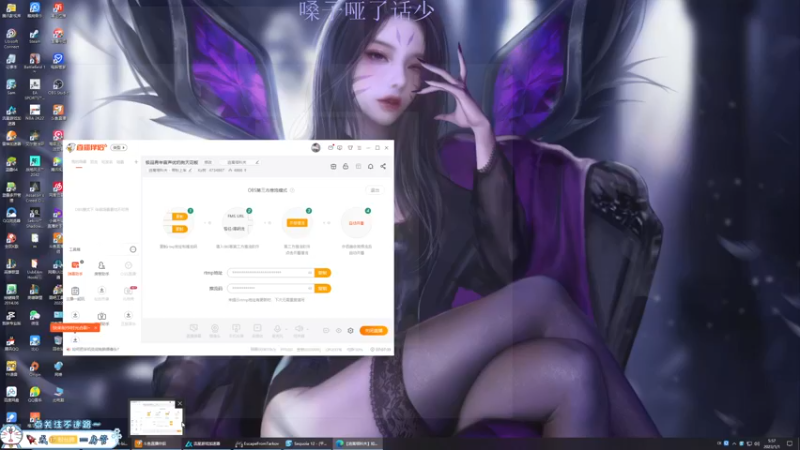Screen dimensions: 800x450
Task: Click the info icon next to OBS mode heading
Action: 292,190
